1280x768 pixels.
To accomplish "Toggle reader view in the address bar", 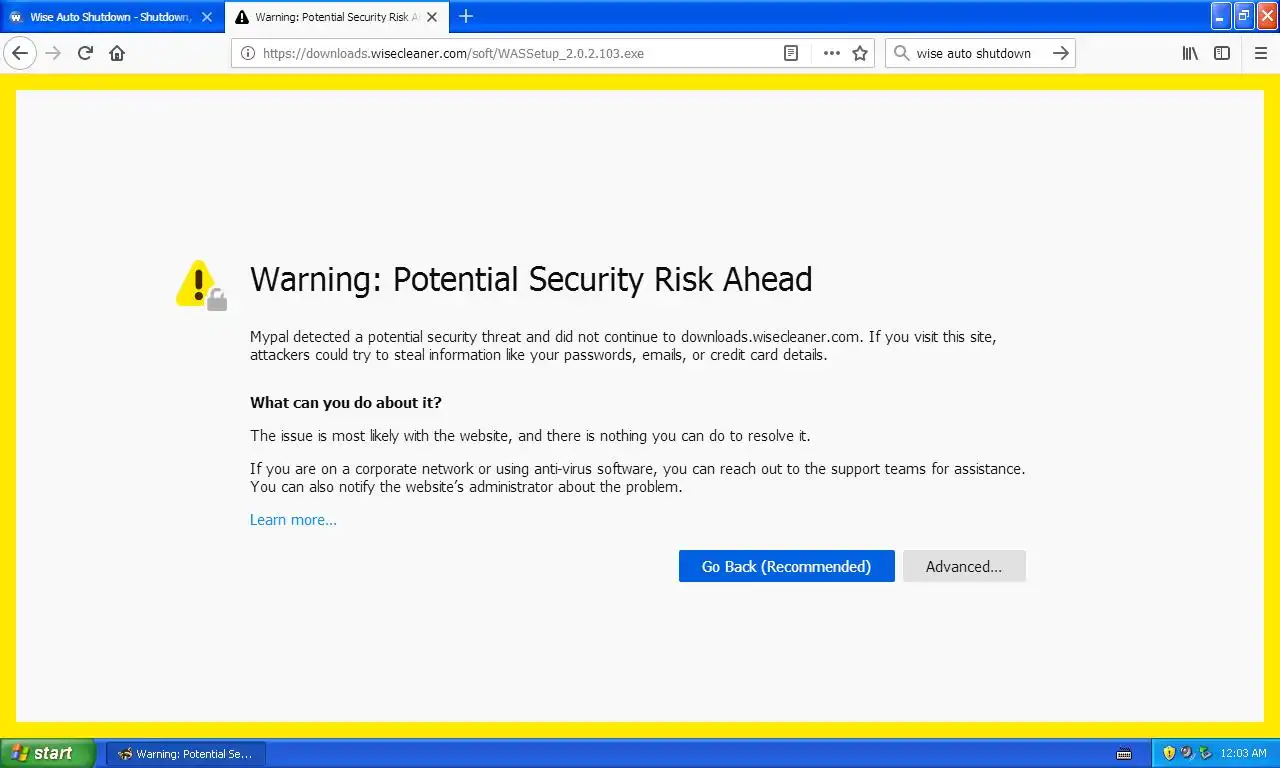I will click(791, 53).
